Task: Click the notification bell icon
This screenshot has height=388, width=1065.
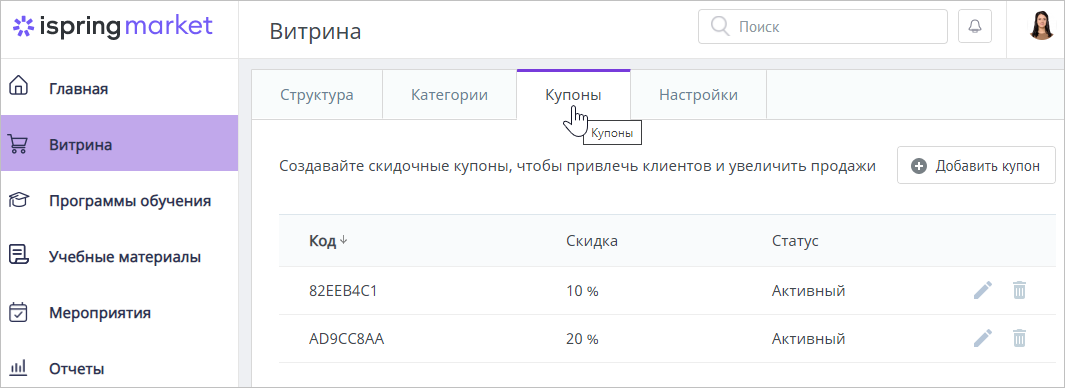Action: click(975, 27)
